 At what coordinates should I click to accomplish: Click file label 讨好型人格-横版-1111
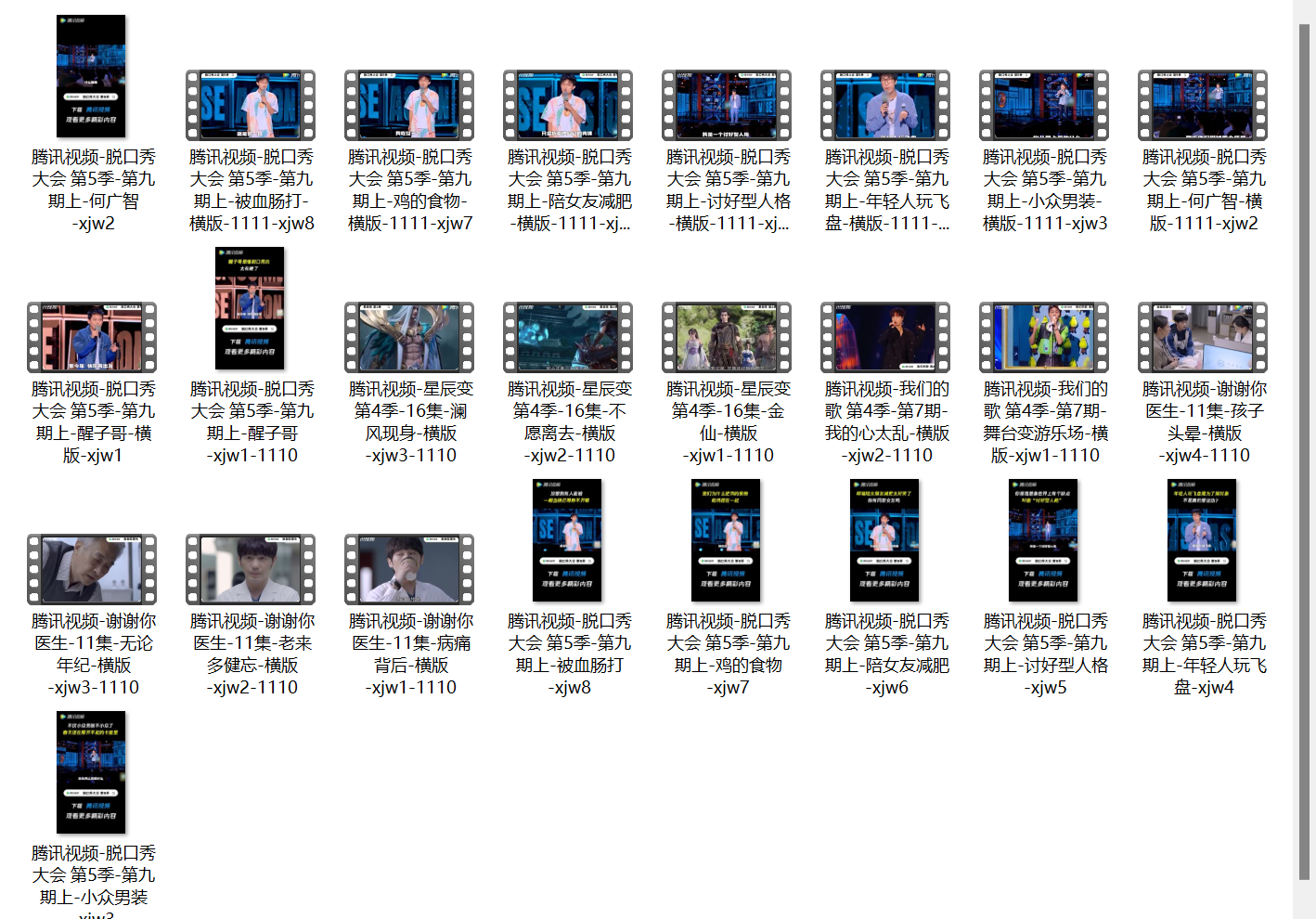click(728, 190)
